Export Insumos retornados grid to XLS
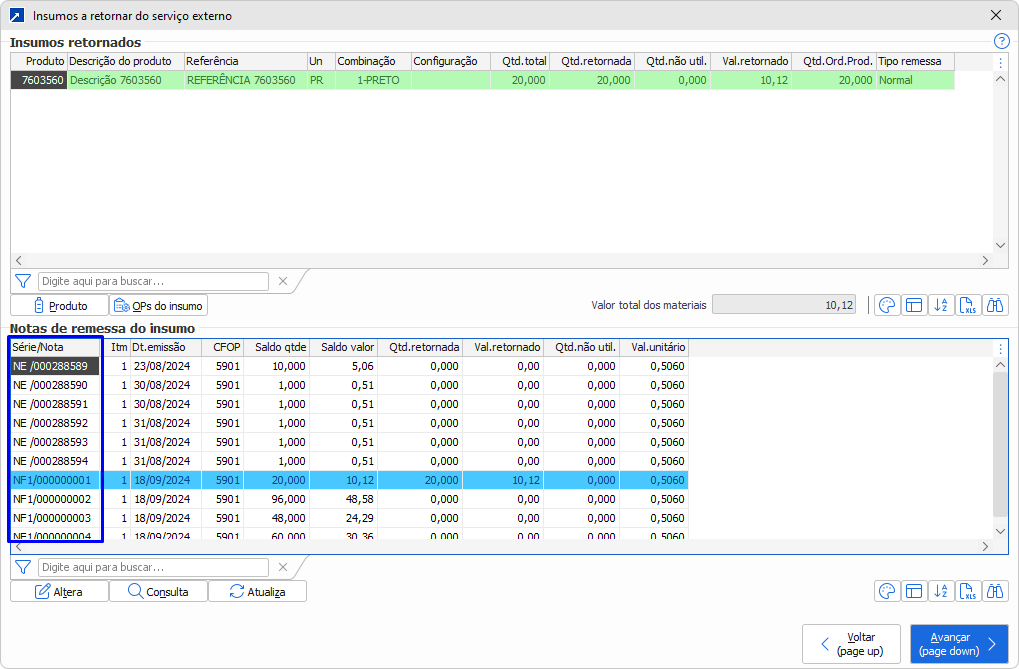Screen dimensions: 1019x669 coord(968,306)
